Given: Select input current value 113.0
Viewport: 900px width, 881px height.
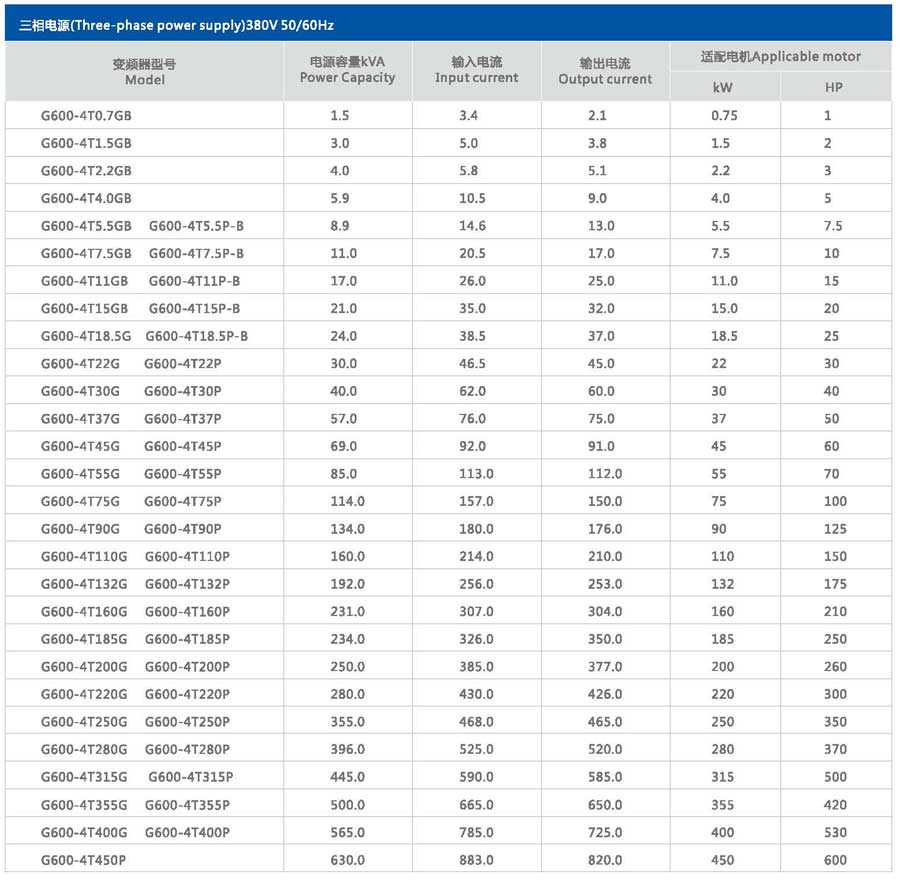Looking at the screenshot, I should (476, 474).
